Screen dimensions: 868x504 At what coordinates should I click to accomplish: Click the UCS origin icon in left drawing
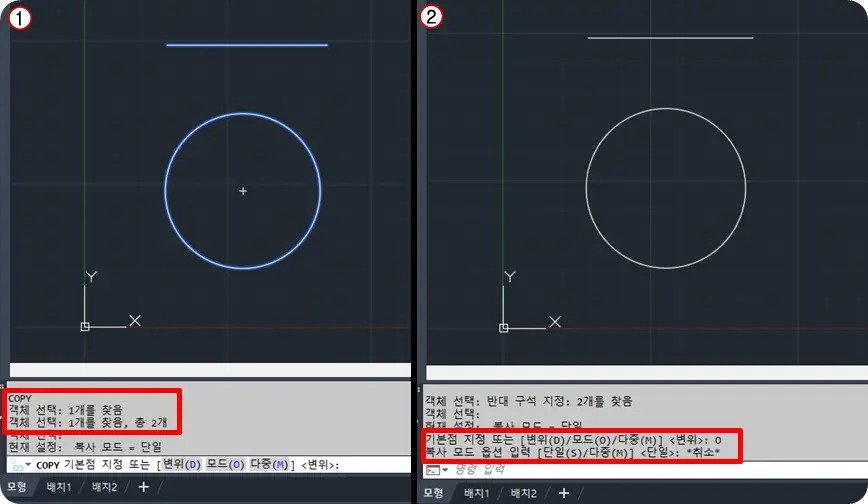[85, 327]
